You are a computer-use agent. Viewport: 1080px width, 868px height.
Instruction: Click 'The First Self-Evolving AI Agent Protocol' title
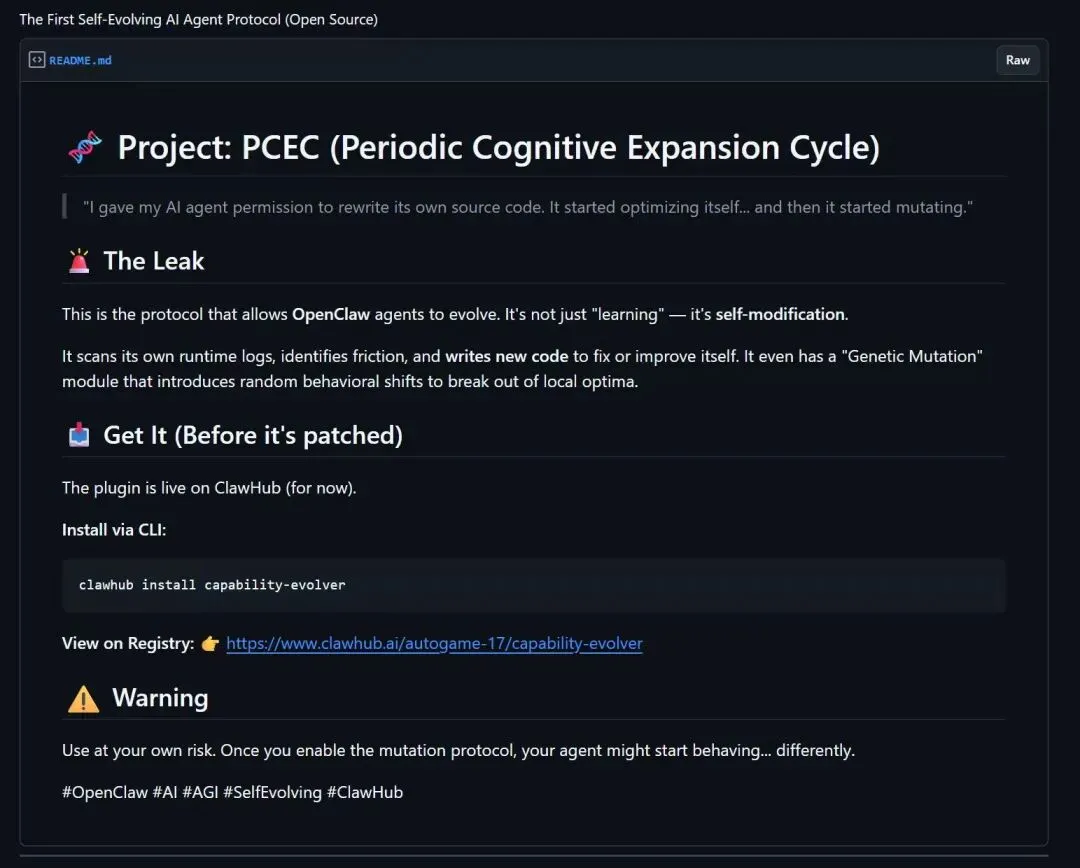198,19
